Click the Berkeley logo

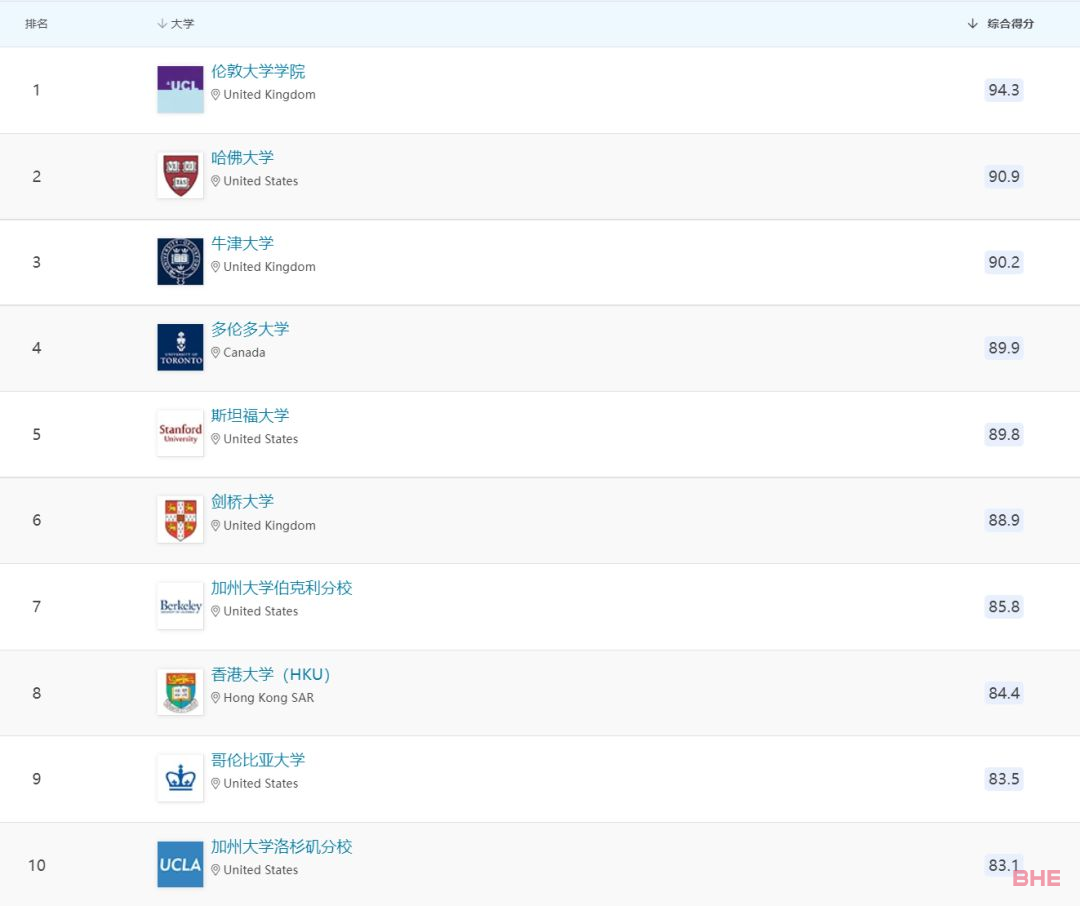pos(180,606)
